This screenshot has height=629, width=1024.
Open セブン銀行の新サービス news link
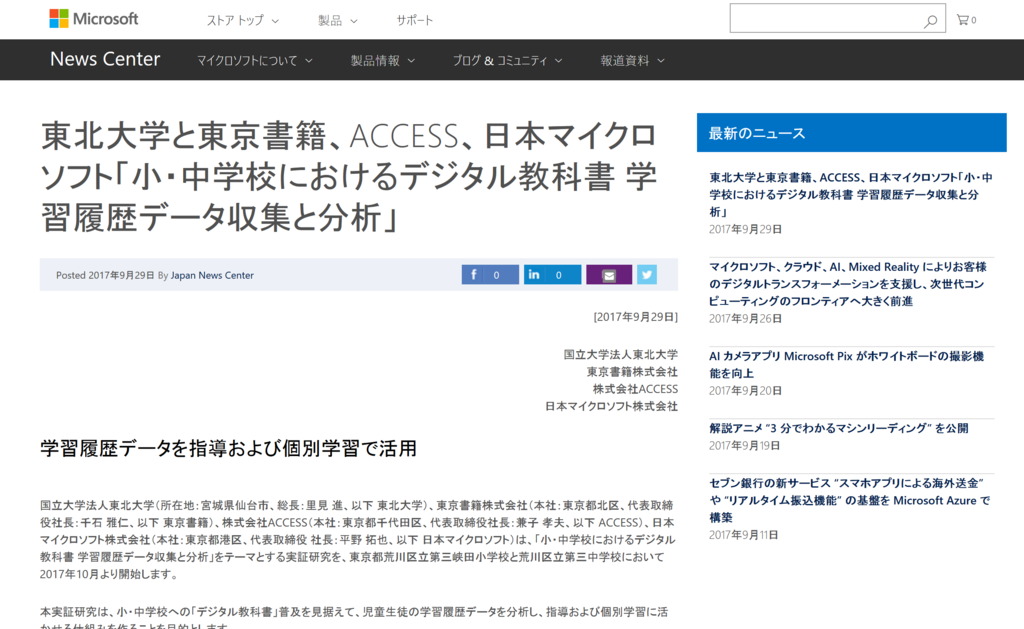(x=850, y=500)
